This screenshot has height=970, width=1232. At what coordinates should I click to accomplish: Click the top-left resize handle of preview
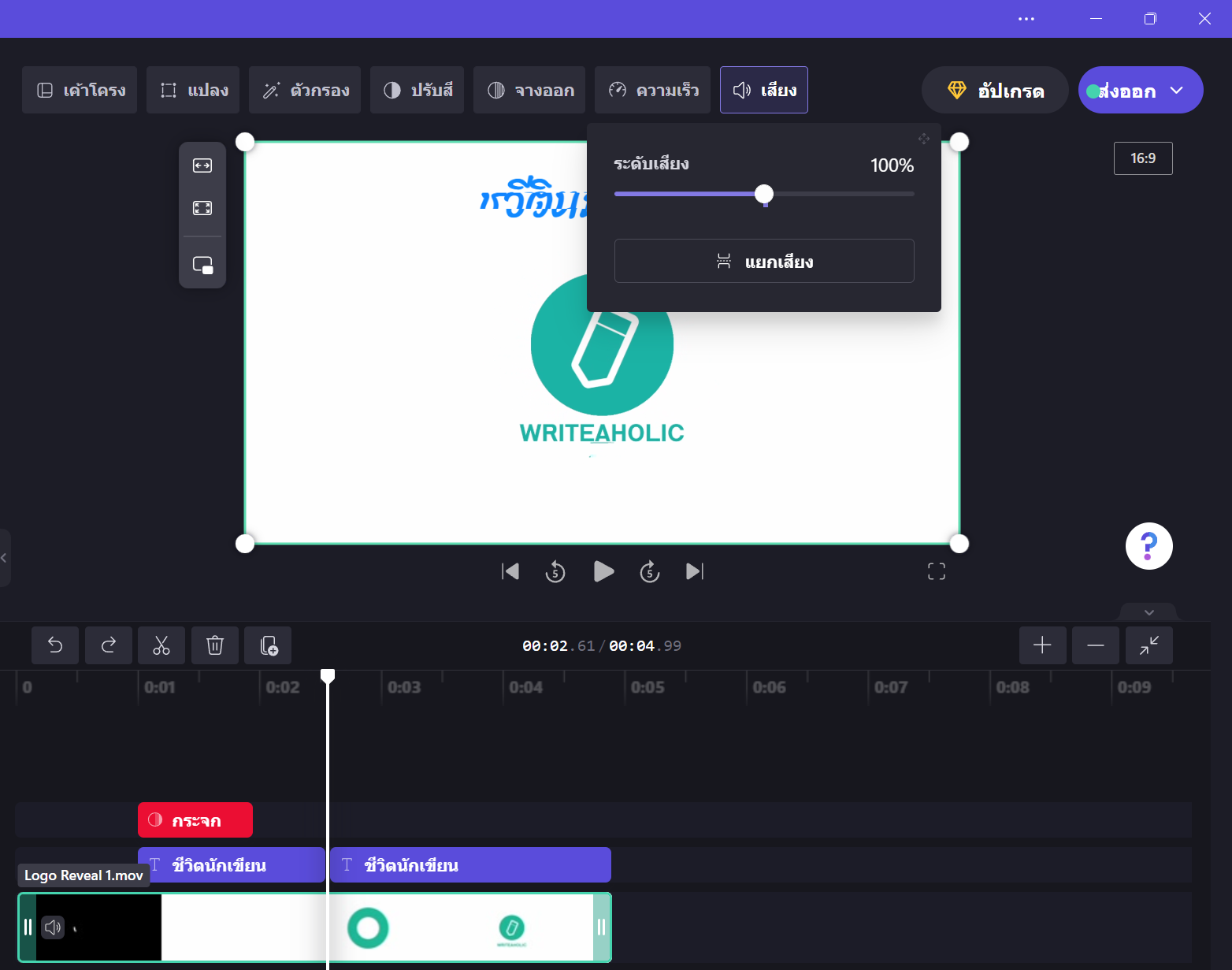coord(245,142)
